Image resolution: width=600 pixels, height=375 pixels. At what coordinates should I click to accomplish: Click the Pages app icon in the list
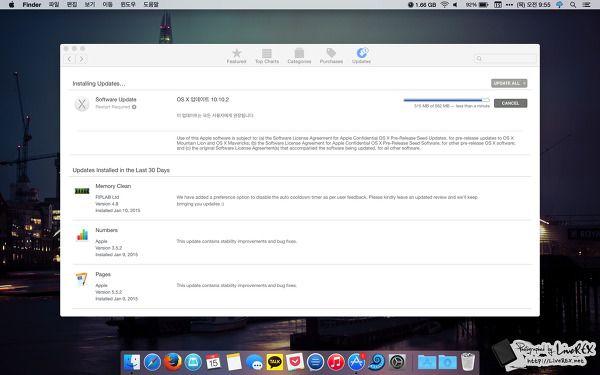[x=82, y=279]
